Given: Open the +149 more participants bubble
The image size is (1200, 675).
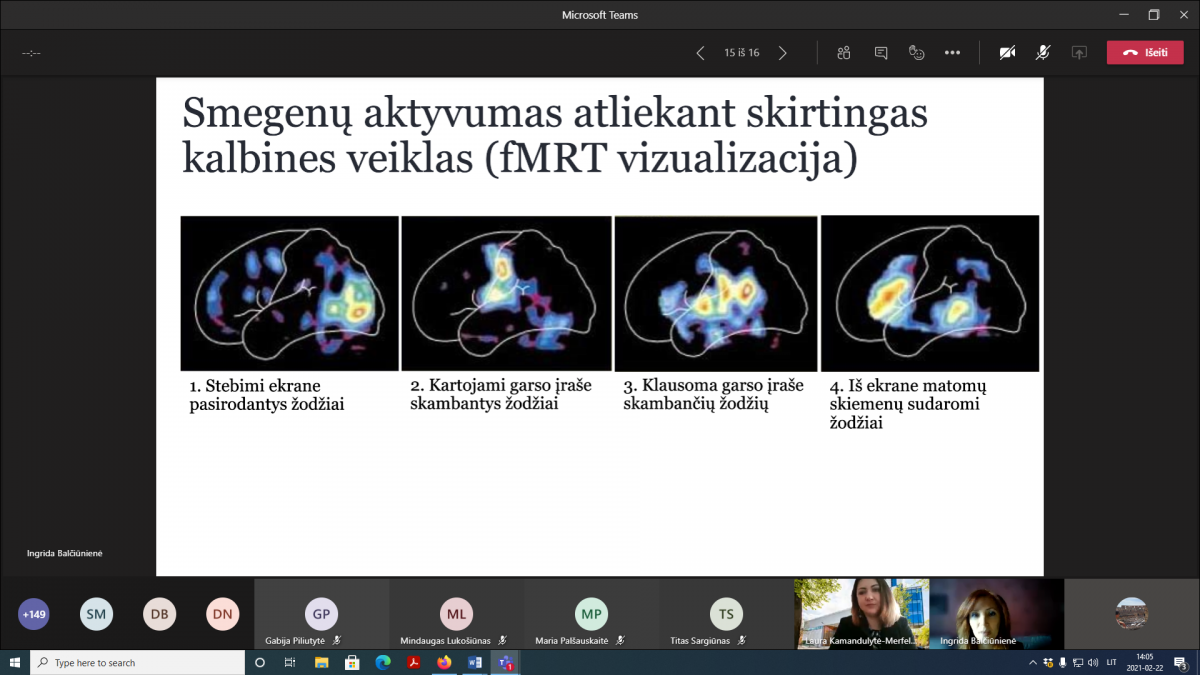Looking at the screenshot, I should coord(34,614).
